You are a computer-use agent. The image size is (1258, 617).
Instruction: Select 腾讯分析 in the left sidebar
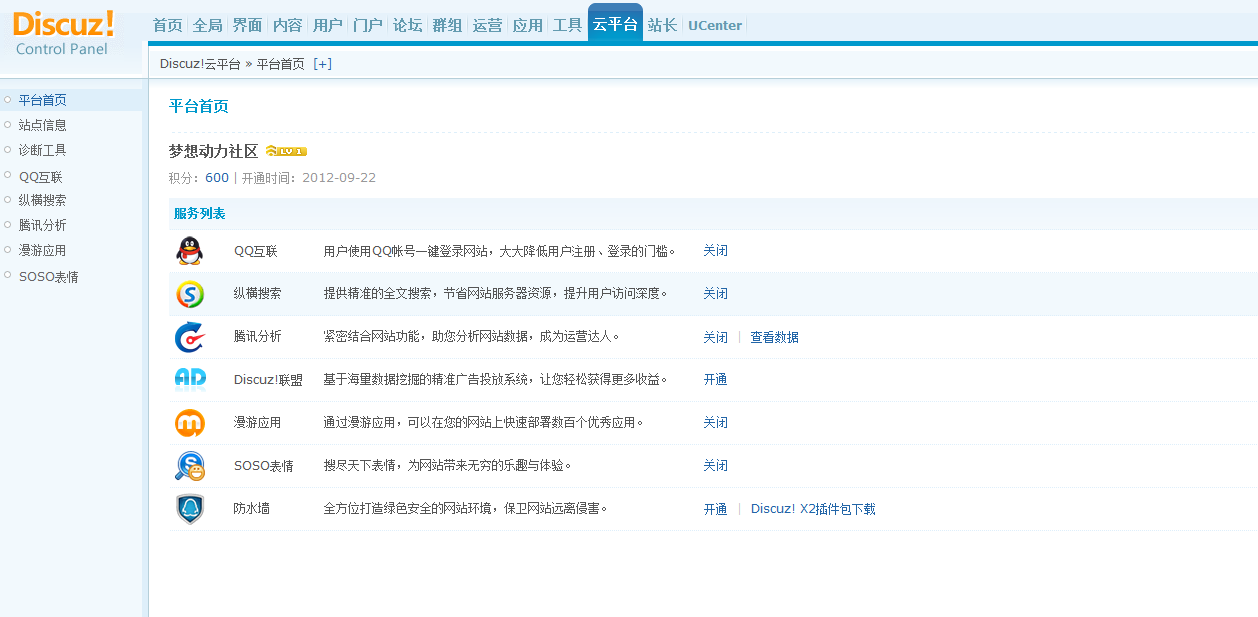43,225
